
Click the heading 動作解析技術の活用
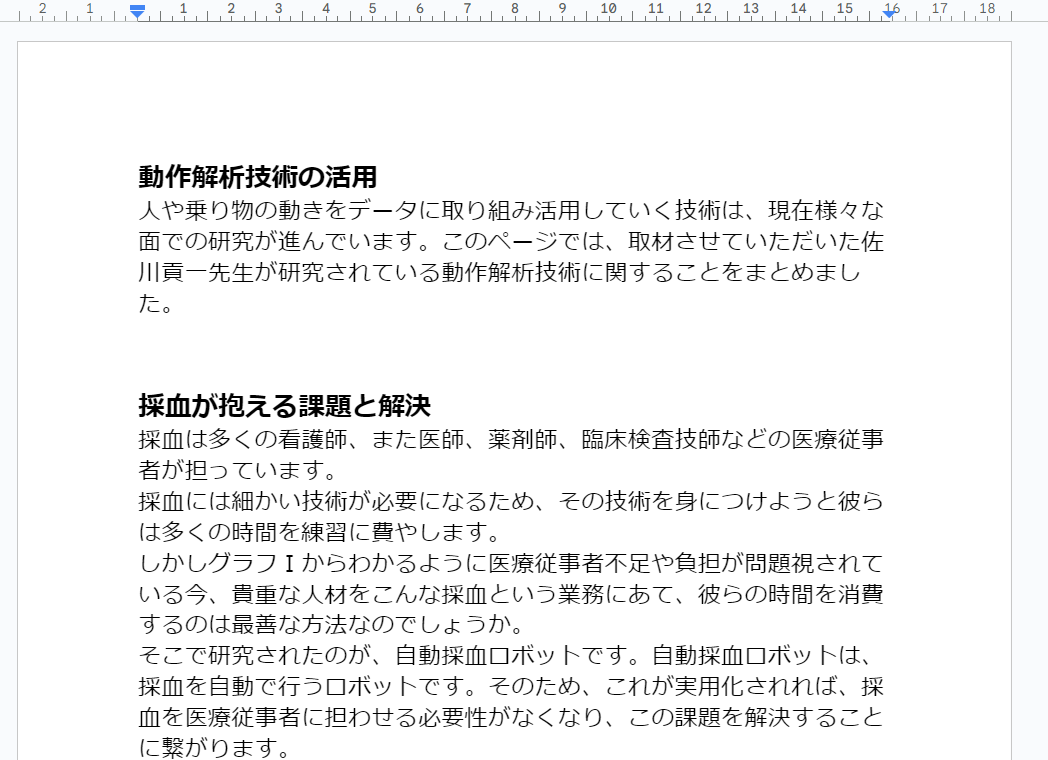[257, 178]
